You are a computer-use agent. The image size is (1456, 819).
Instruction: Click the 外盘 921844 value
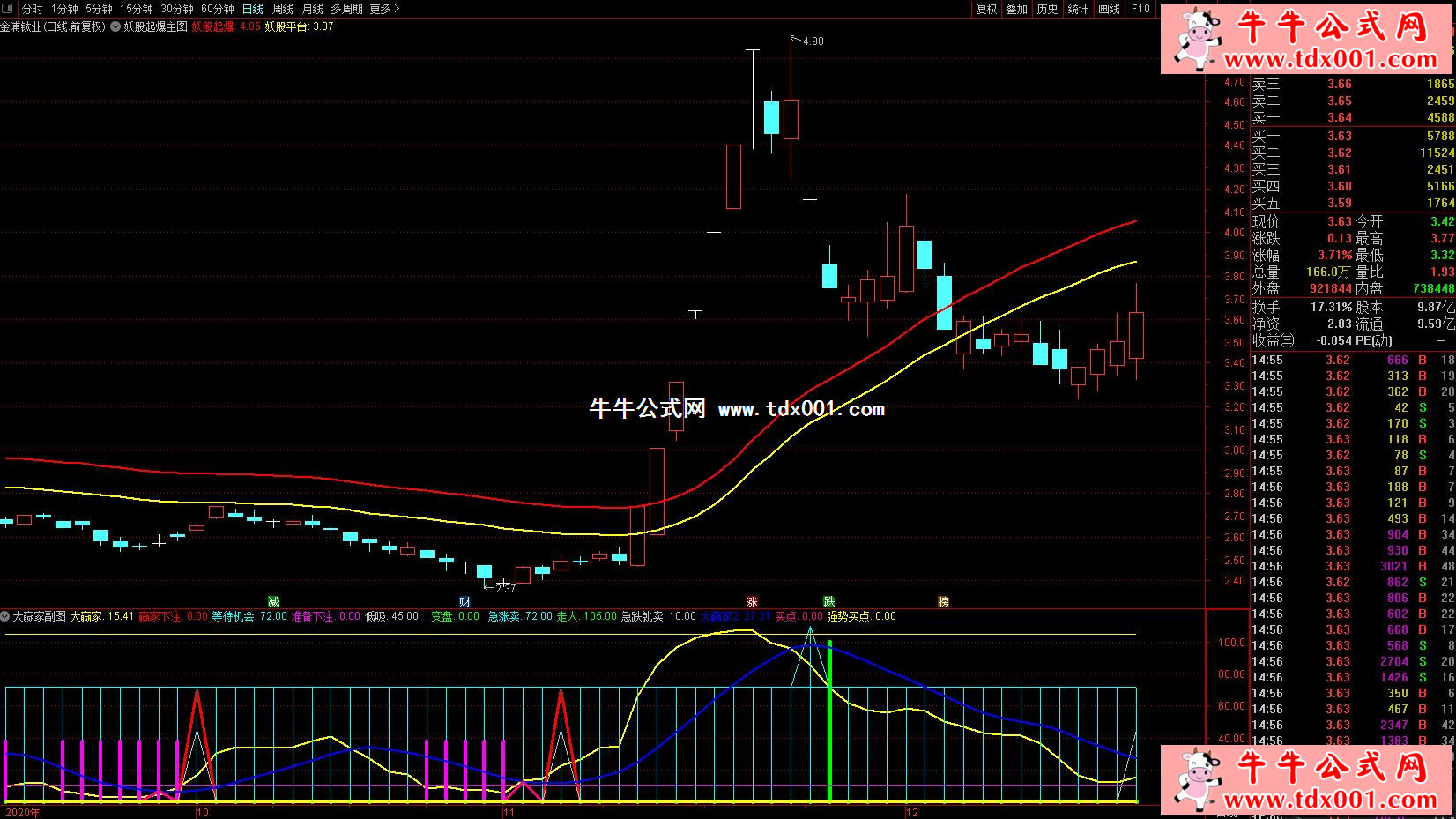[1331, 288]
